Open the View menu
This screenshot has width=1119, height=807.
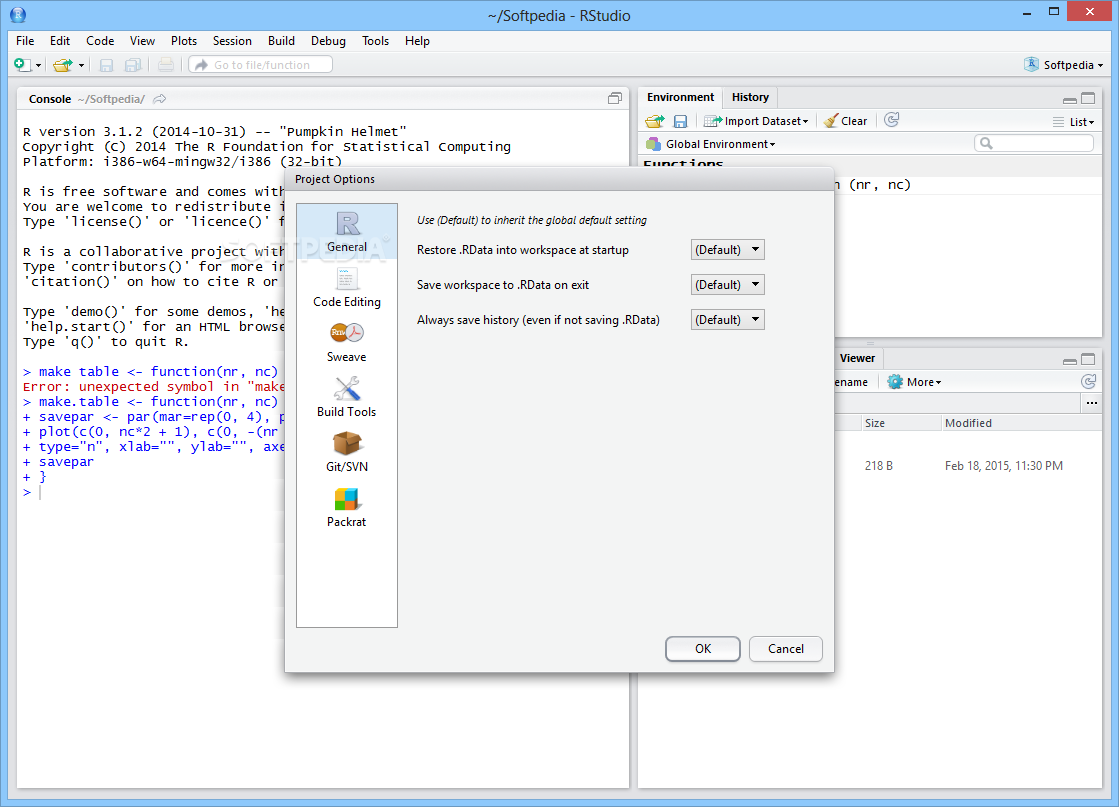(x=142, y=41)
